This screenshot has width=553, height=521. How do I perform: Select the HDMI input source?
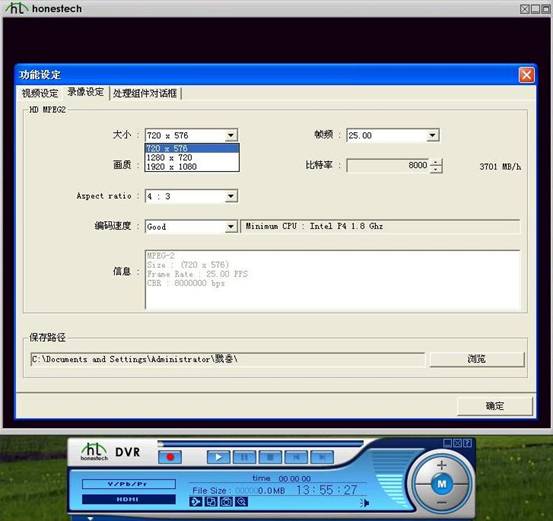pos(128,499)
